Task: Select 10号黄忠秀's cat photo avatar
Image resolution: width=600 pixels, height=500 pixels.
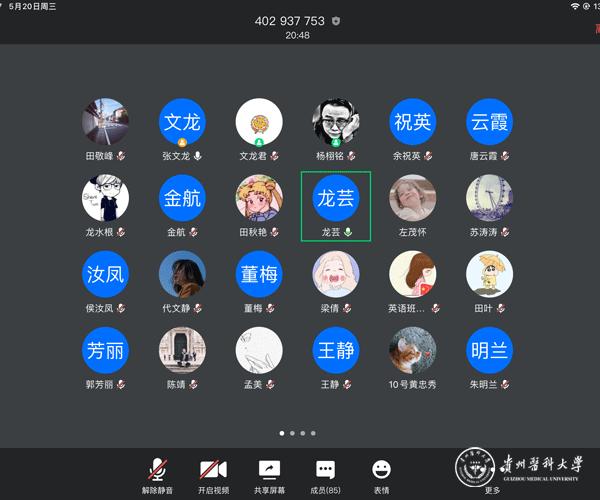Action: [x=413, y=350]
